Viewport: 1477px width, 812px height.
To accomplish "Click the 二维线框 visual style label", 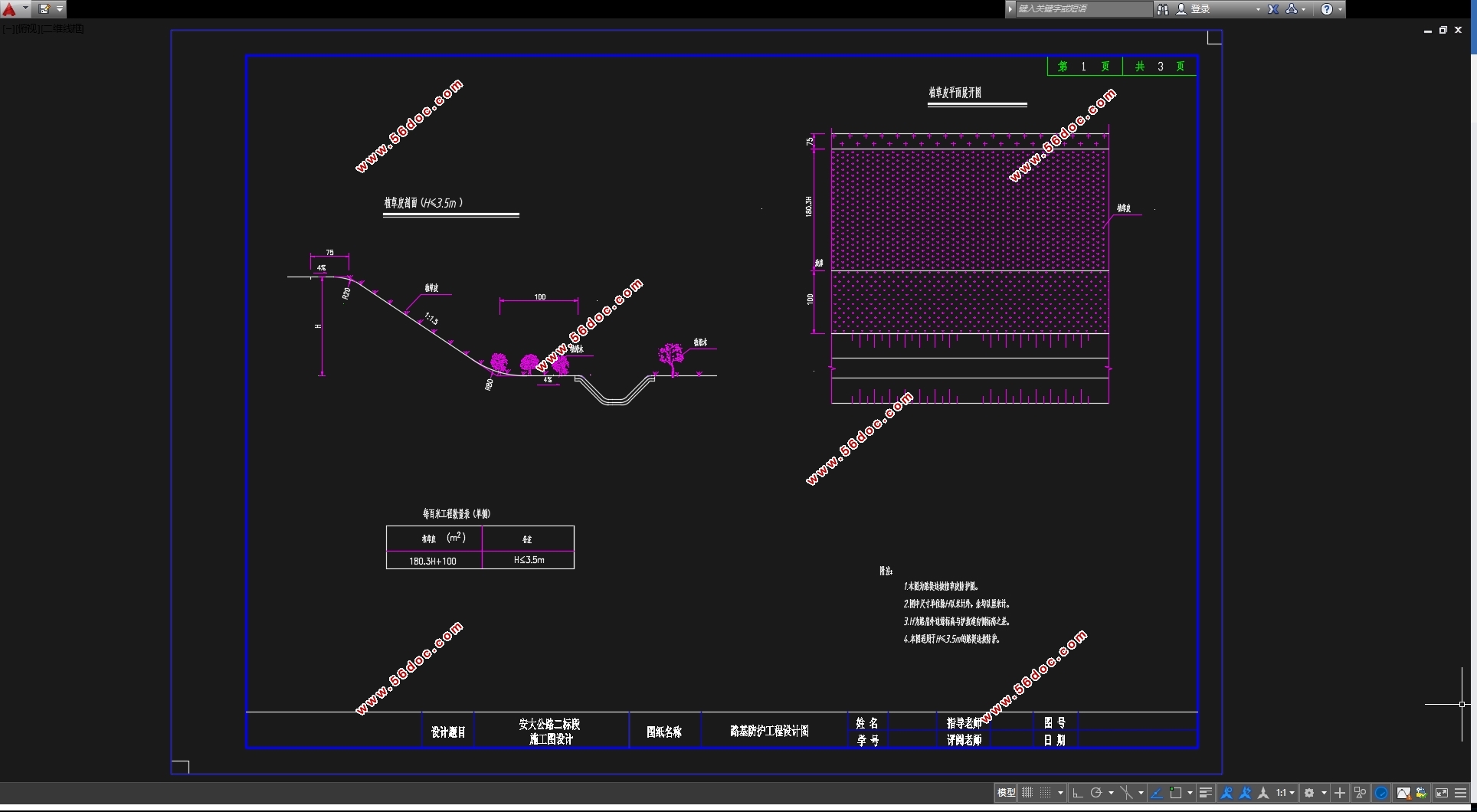I will click(x=63, y=29).
